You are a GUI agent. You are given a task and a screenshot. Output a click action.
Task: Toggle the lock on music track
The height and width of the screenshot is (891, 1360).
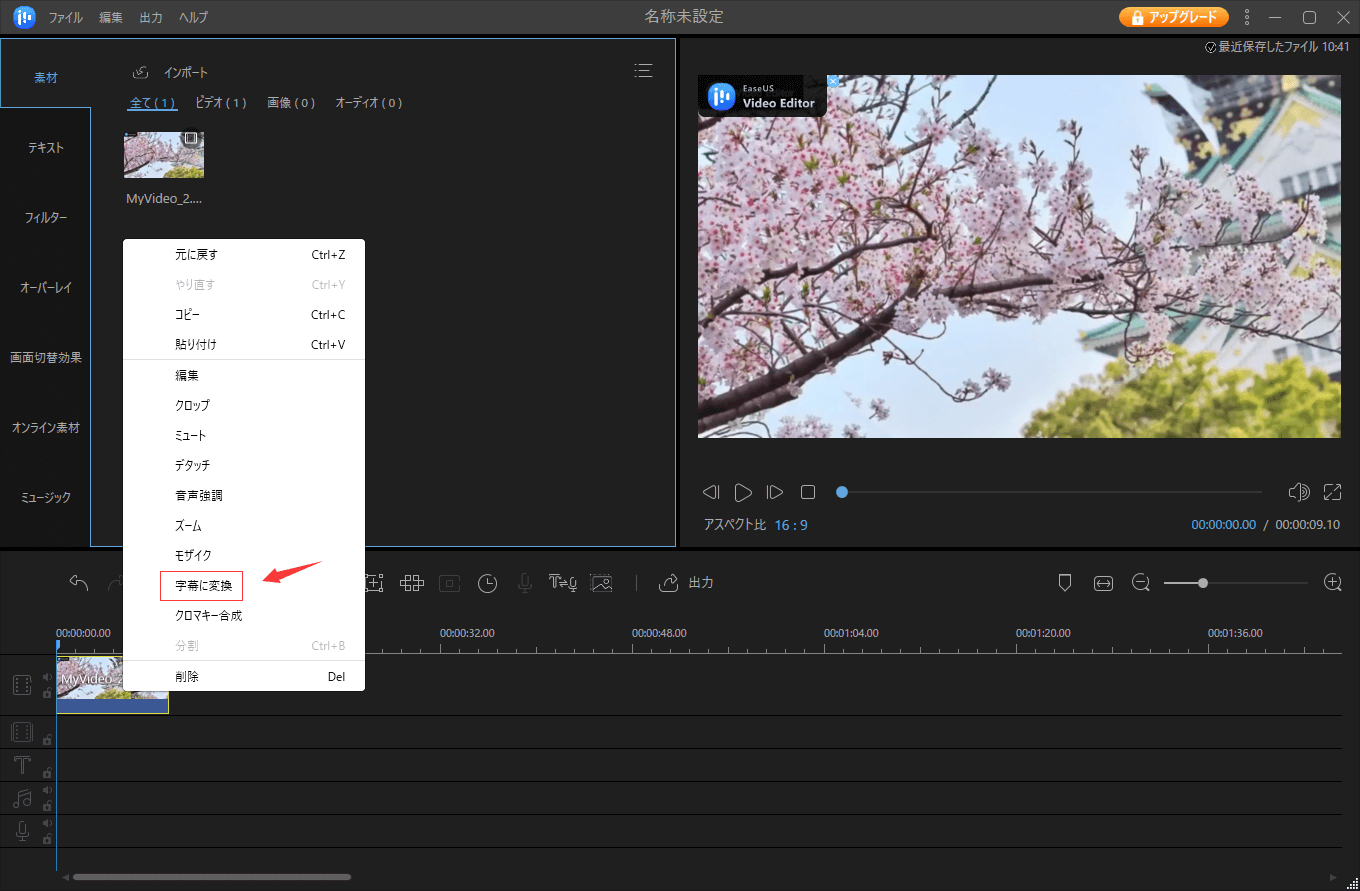pos(46,805)
